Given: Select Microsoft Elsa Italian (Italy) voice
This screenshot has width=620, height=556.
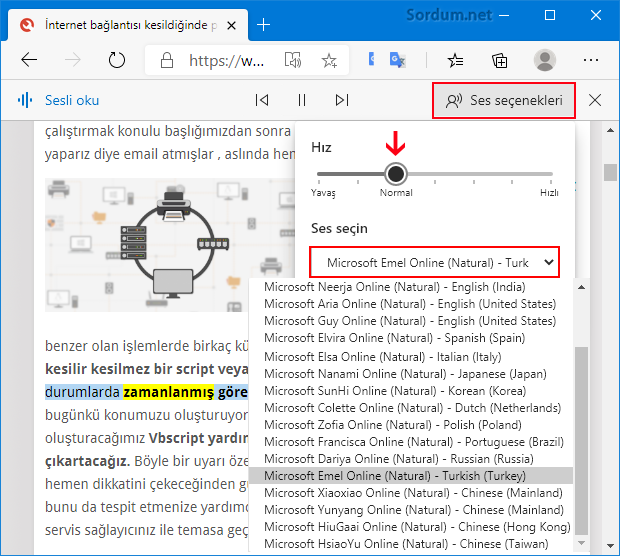Looking at the screenshot, I should 410,357.
